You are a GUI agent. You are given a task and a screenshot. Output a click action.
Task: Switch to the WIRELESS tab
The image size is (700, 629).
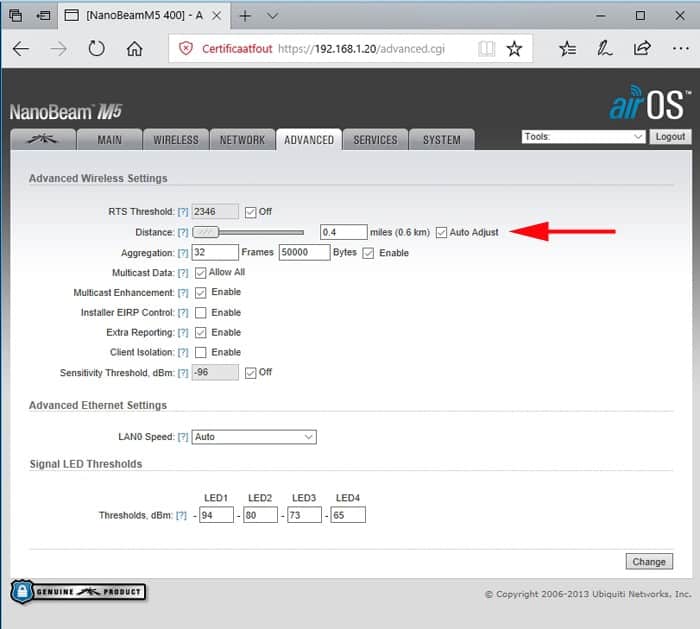[176, 140]
